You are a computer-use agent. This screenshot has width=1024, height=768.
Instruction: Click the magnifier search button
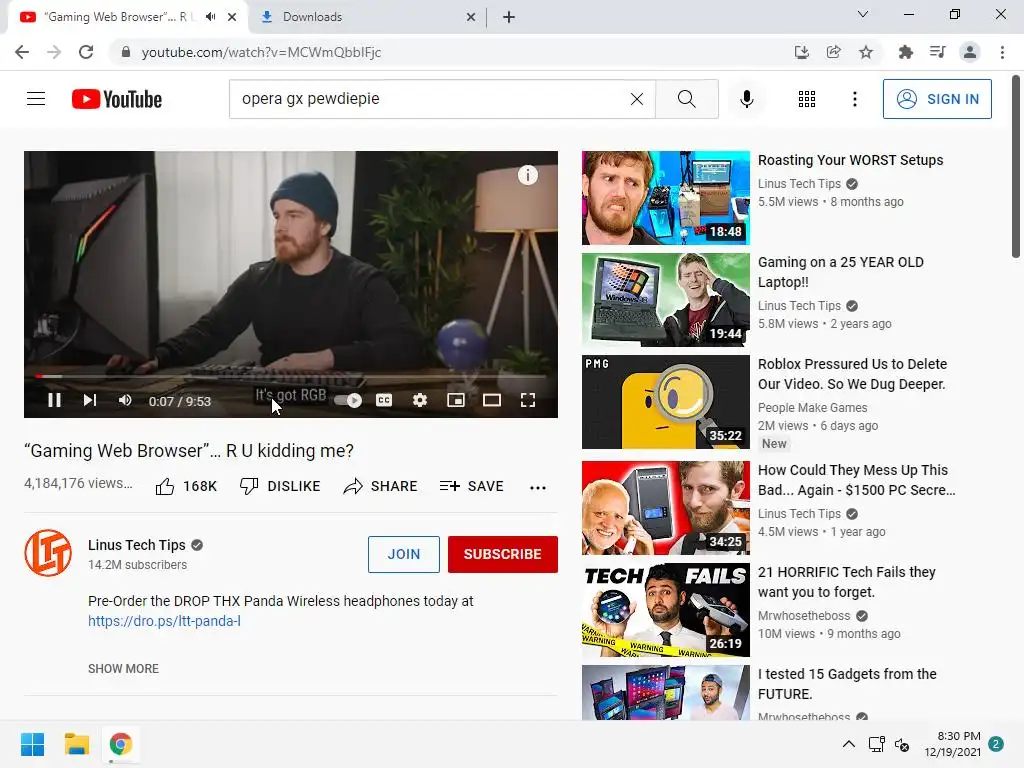[x=686, y=99]
